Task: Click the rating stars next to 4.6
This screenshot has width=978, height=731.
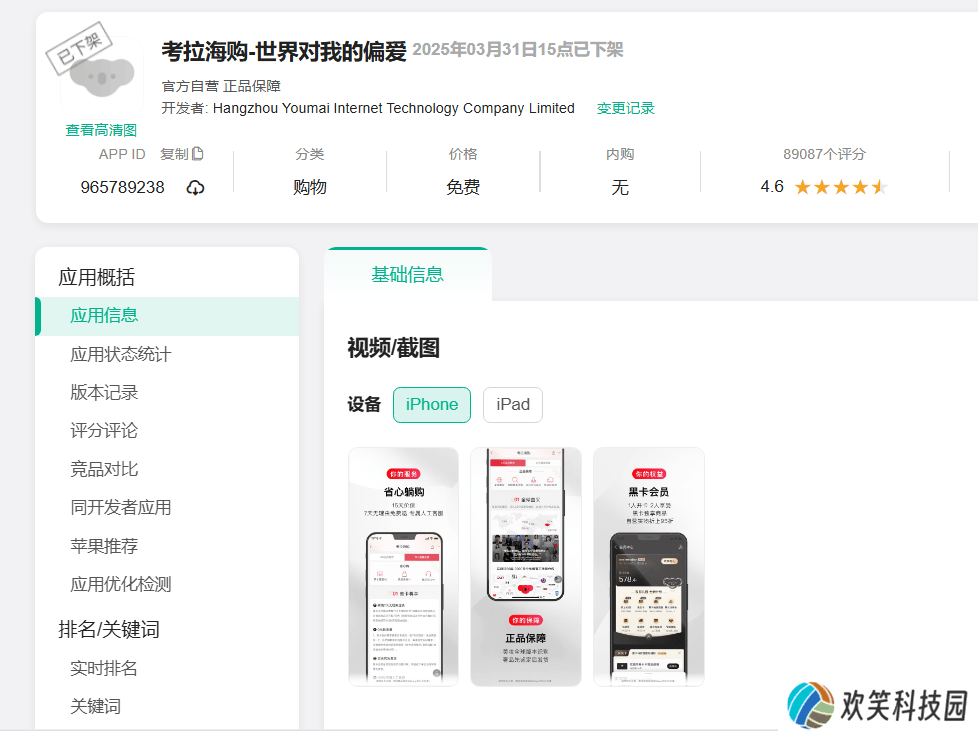Action: [x=841, y=186]
